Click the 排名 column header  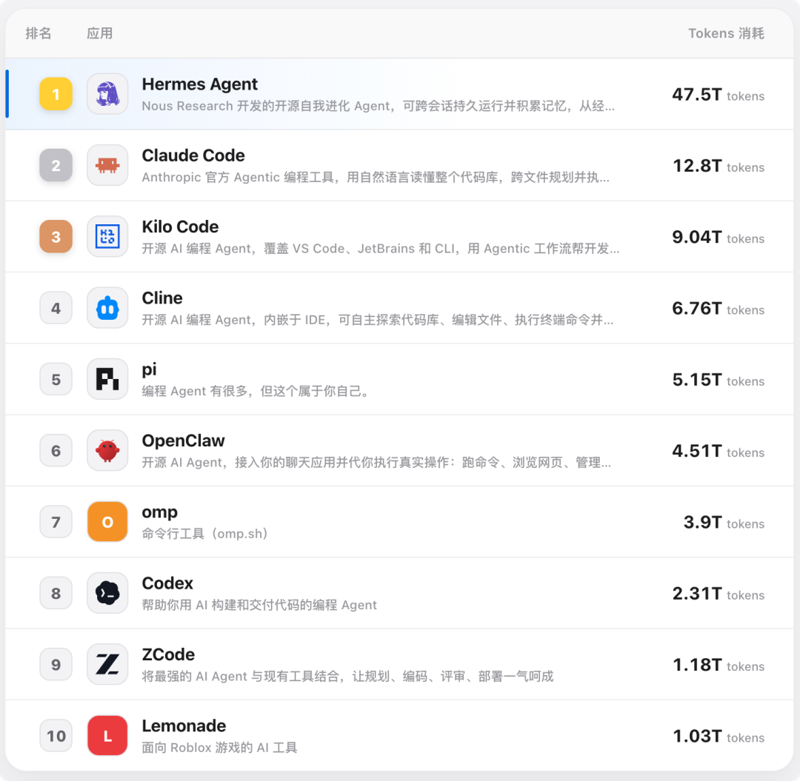pos(38,33)
